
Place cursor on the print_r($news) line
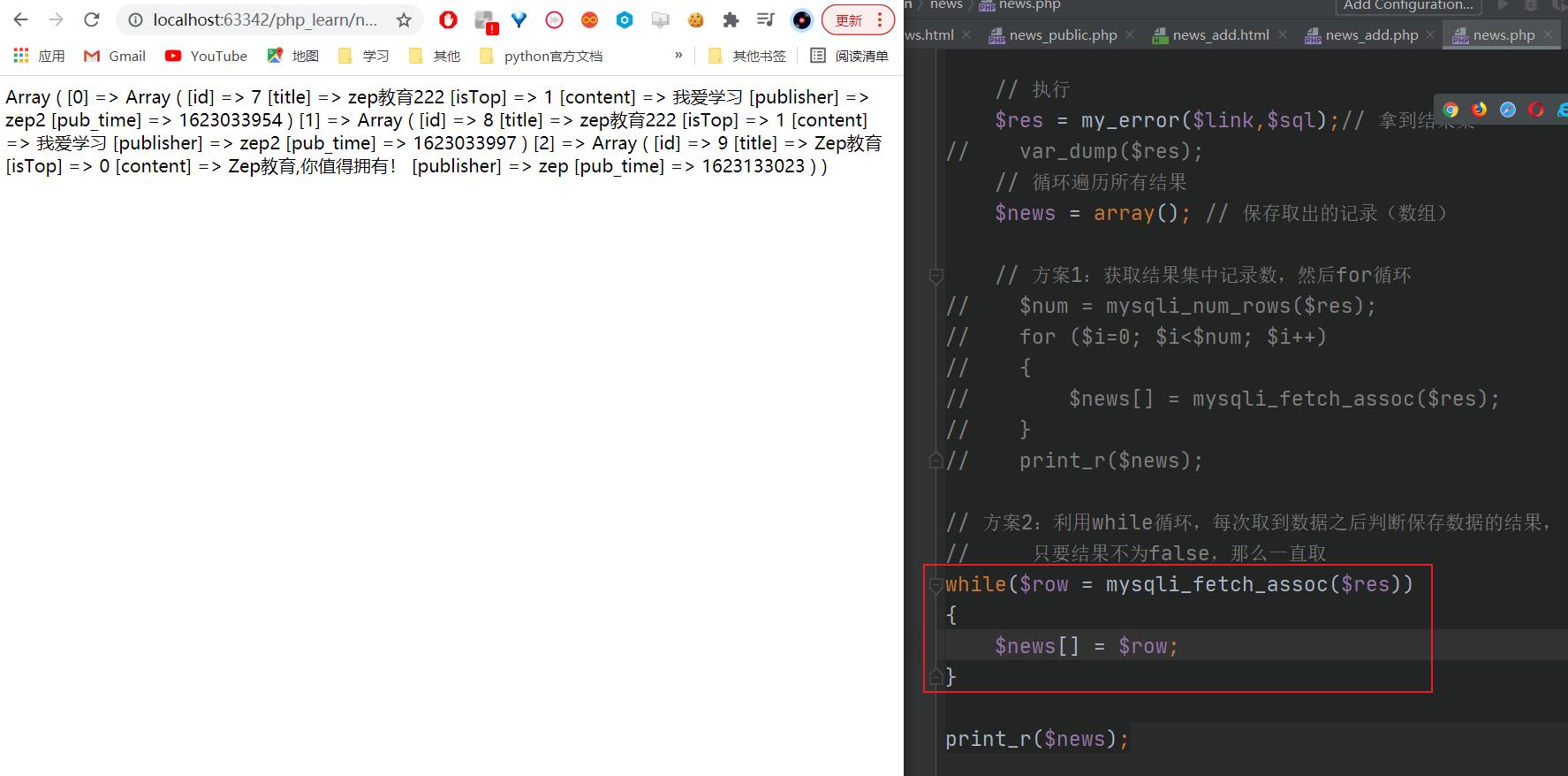pyautogui.click(x=1037, y=739)
